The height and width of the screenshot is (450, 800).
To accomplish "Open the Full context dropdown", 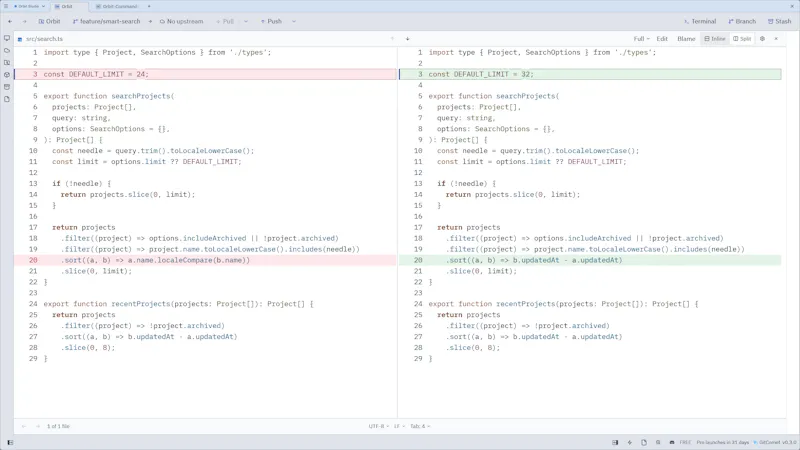I will 641,39.
